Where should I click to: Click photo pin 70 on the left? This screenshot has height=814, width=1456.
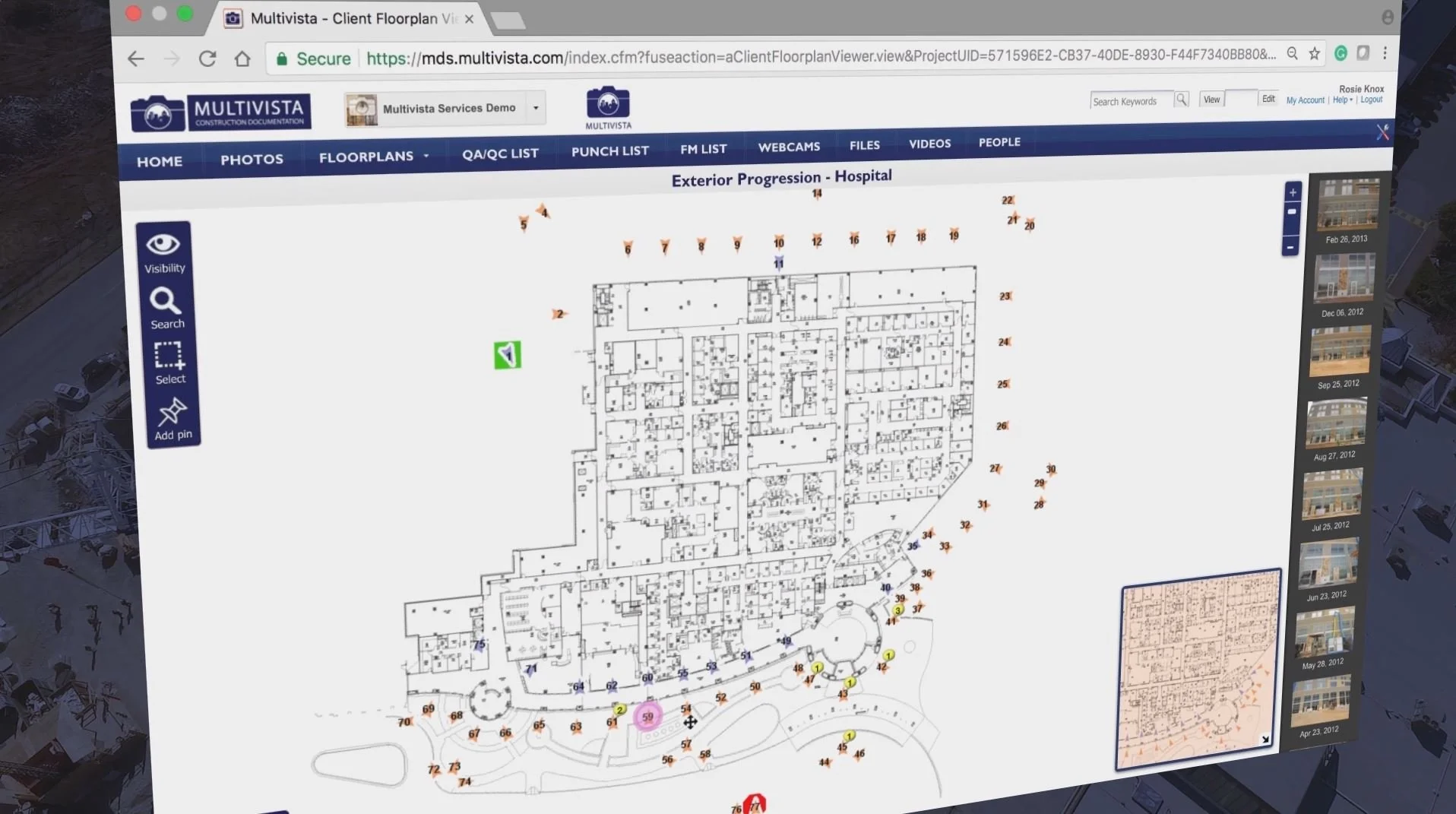pyautogui.click(x=404, y=722)
